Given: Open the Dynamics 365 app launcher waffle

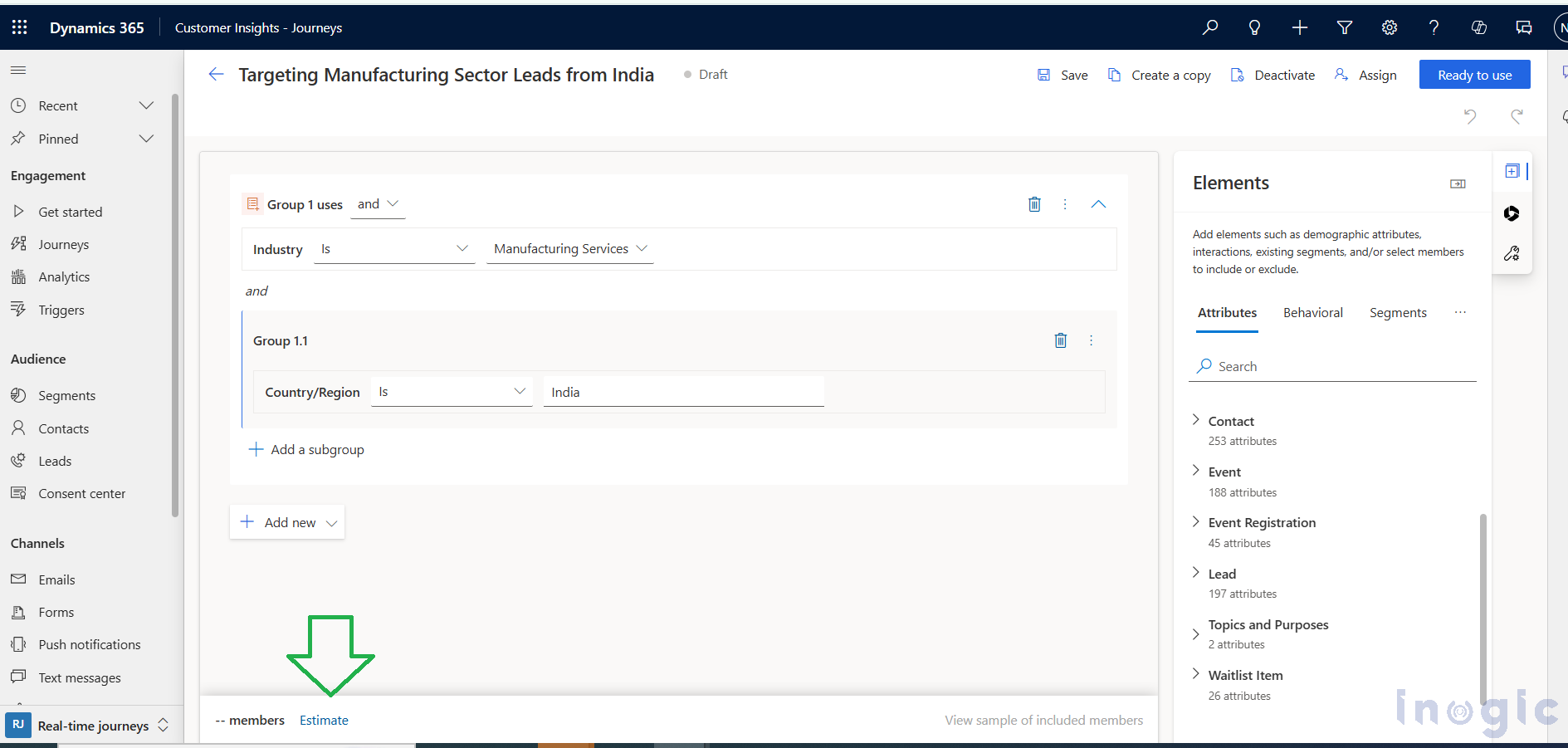Looking at the screenshot, I should point(18,27).
